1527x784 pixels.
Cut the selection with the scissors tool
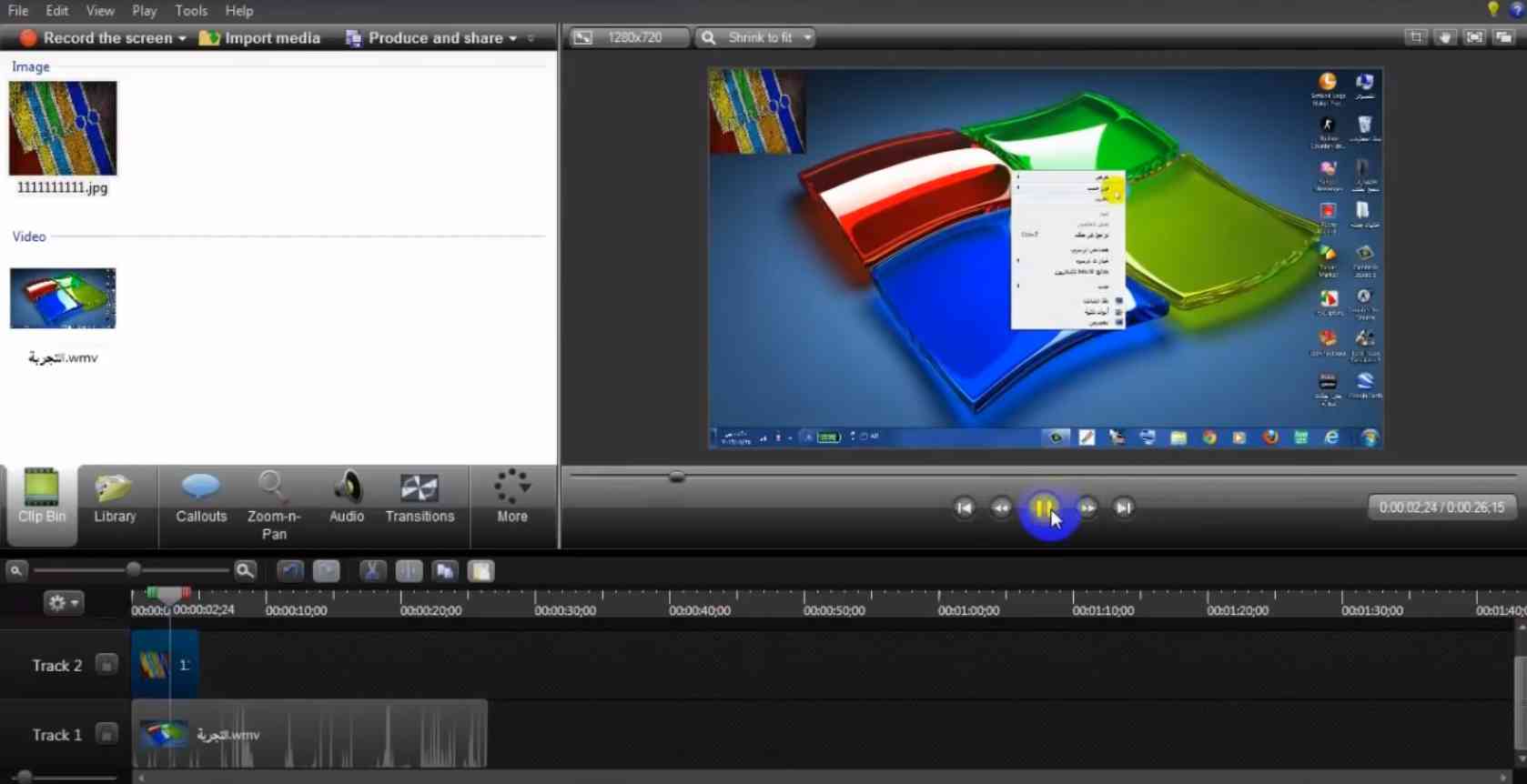point(371,571)
